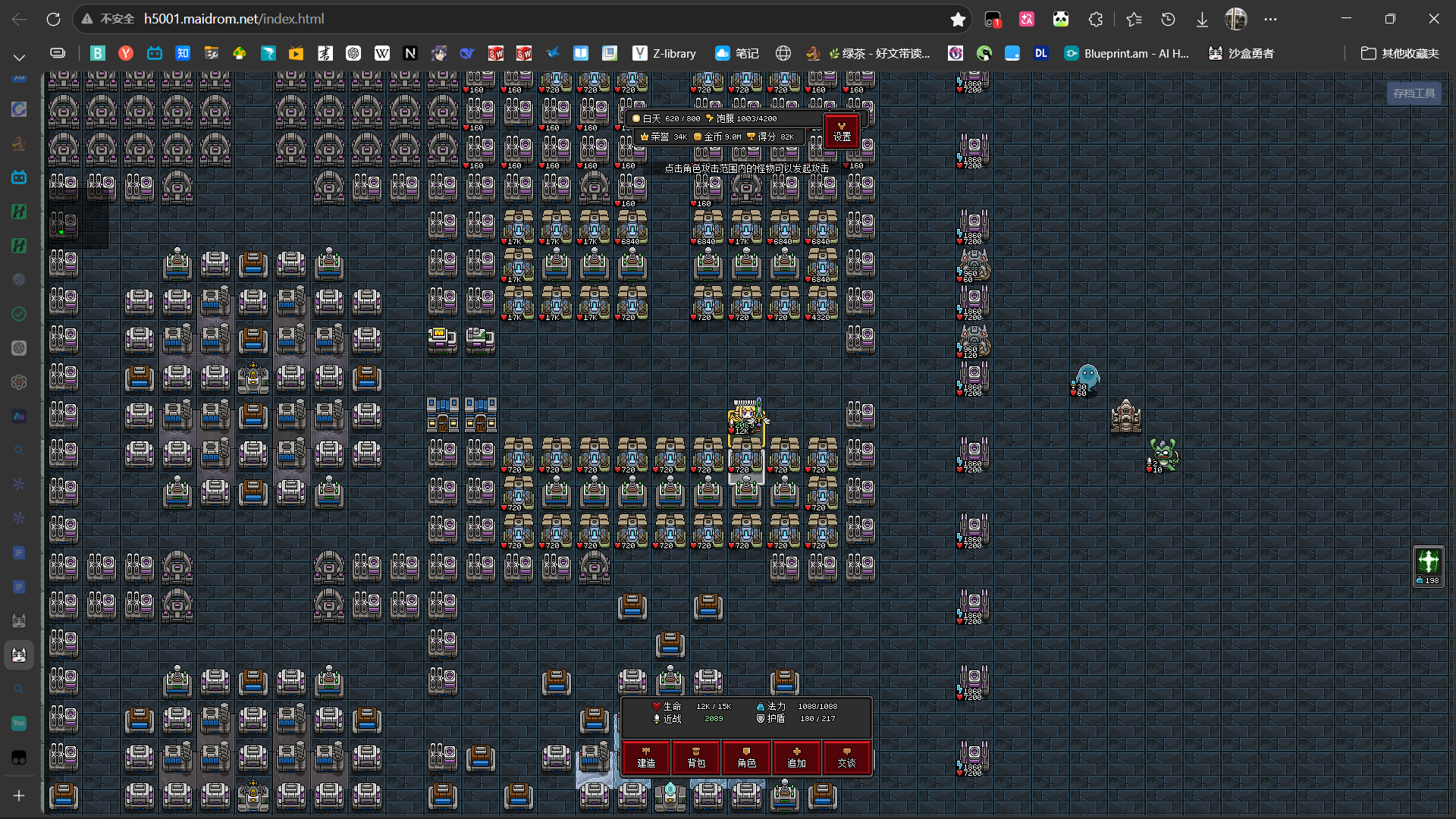Viewport: 1456px width, 819px height.
Task: Open the 背包 backpack
Action: [x=696, y=758]
